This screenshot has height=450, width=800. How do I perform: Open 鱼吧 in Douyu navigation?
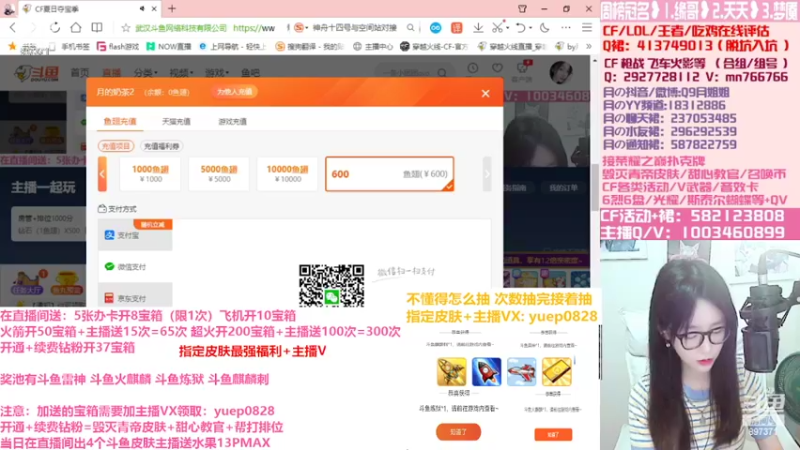250,73
